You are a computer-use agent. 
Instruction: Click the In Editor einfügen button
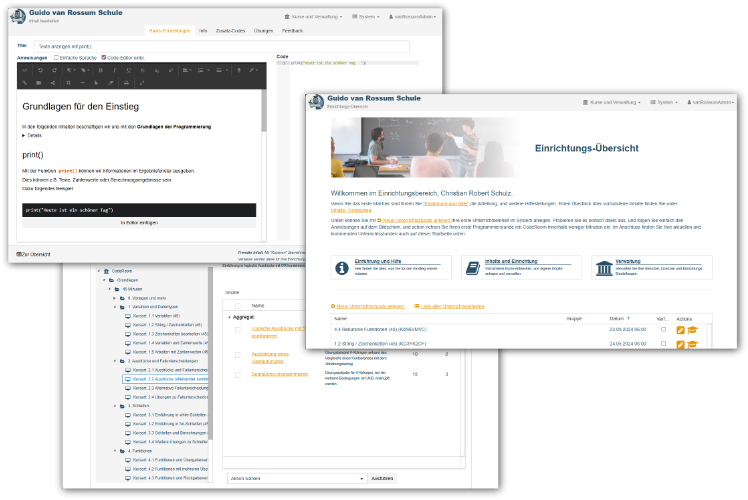[139, 222]
